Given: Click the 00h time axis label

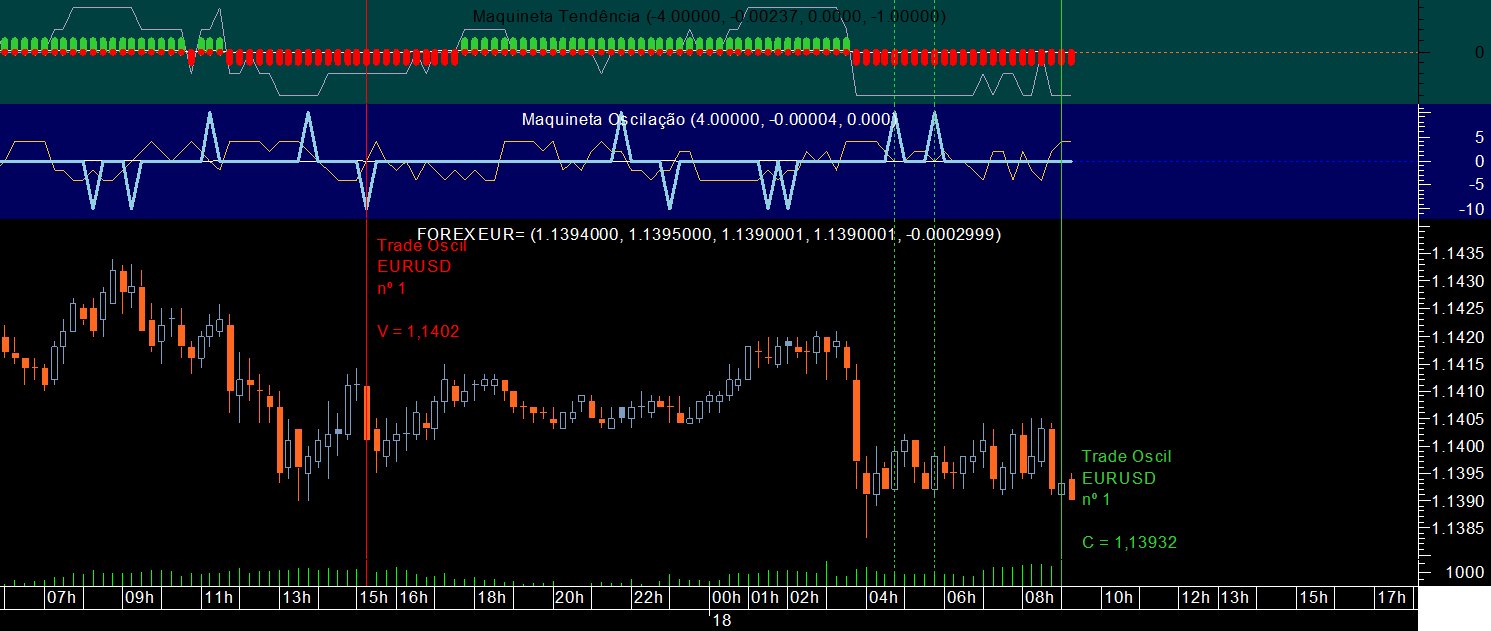Looking at the screenshot, I should [726, 597].
